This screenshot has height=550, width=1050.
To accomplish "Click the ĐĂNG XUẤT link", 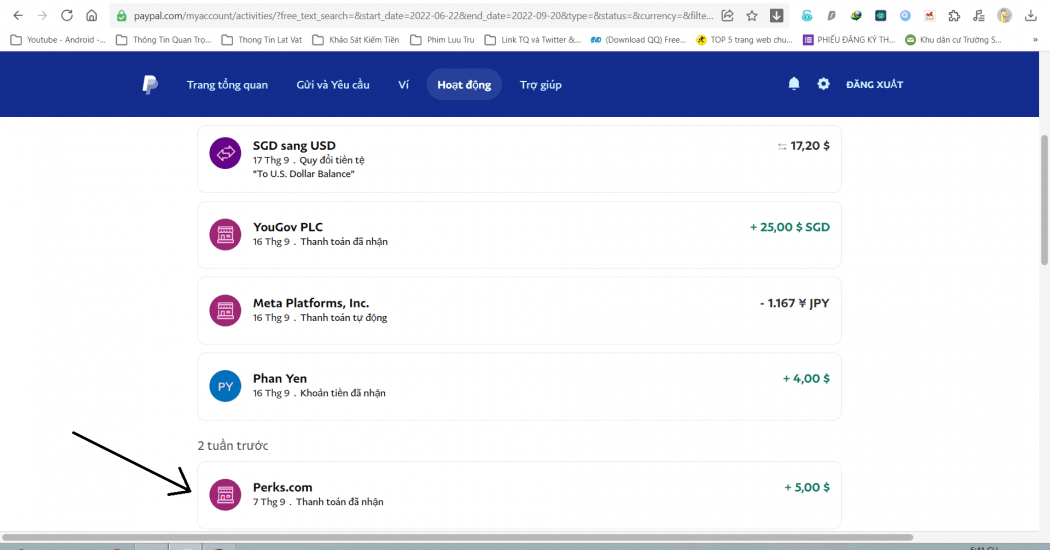I will coord(875,84).
